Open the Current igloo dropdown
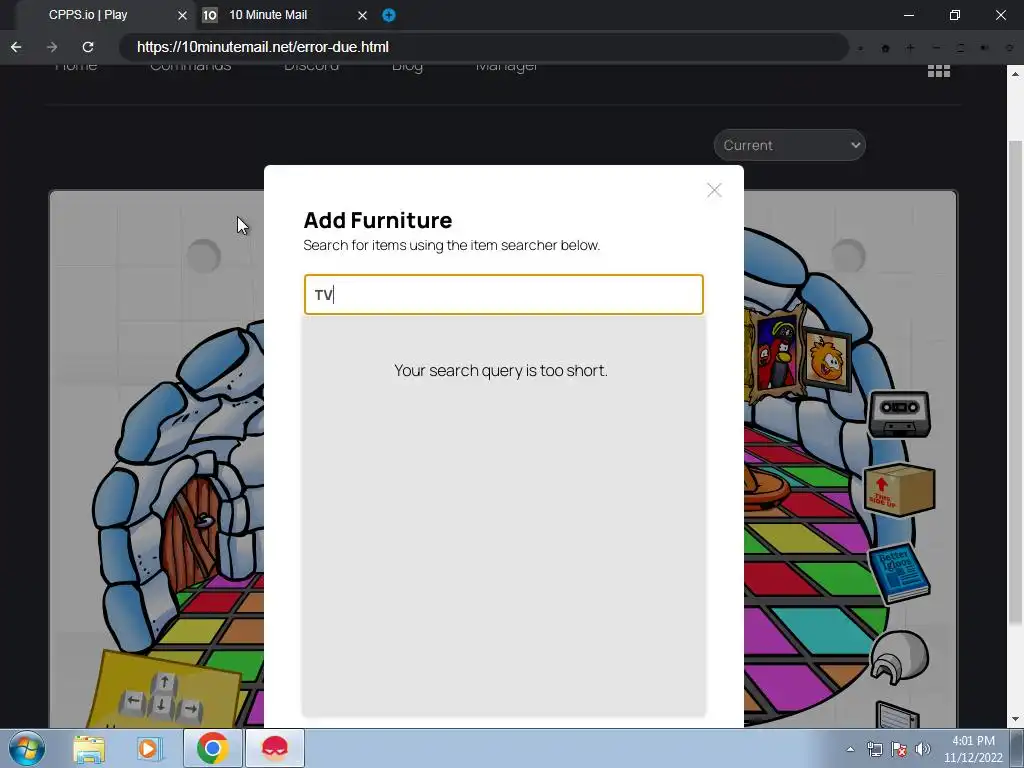This screenshot has width=1024, height=768. [x=790, y=145]
